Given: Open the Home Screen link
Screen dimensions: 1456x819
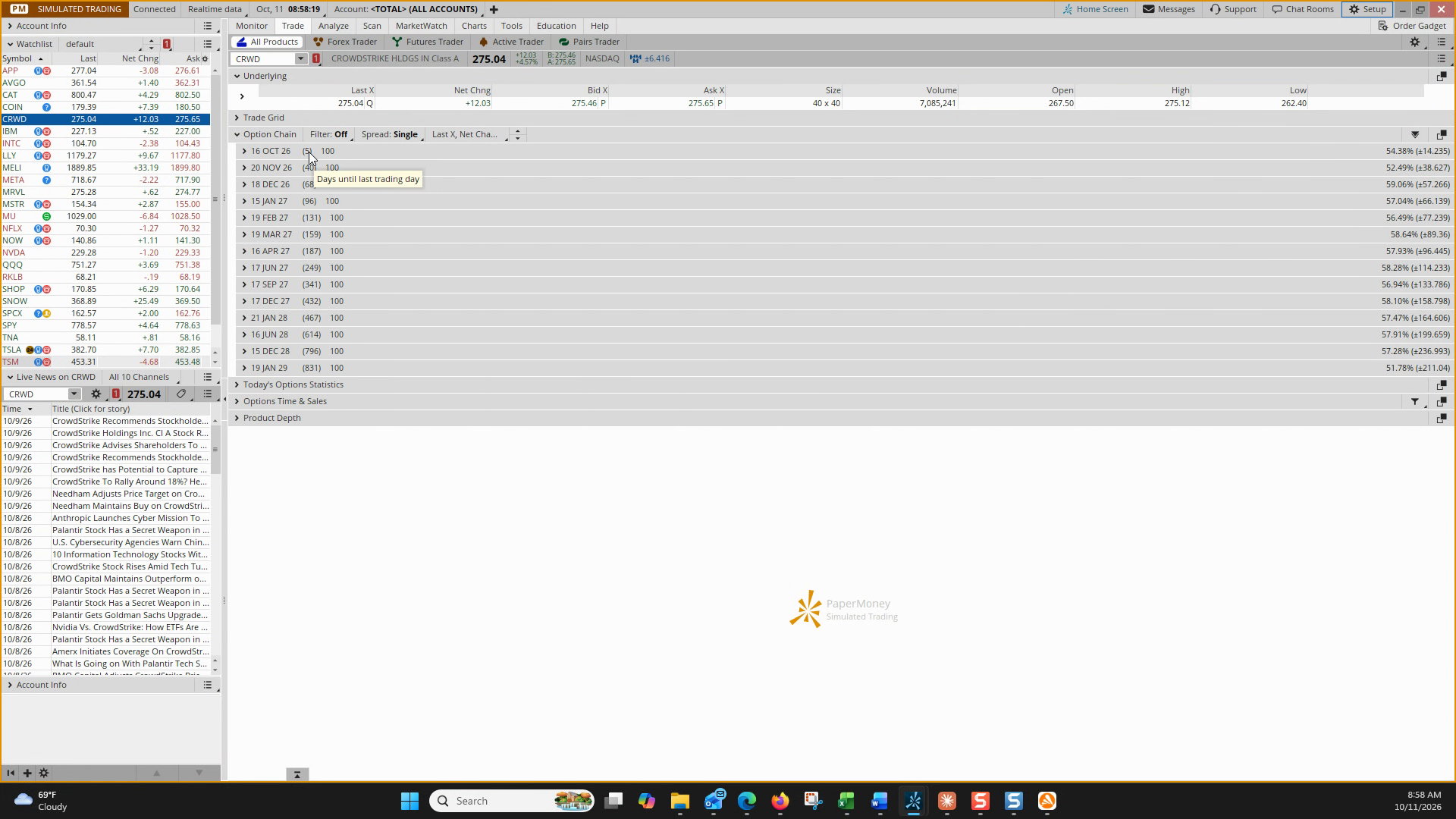Looking at the screenshot, I should (x=1096, y=10).
